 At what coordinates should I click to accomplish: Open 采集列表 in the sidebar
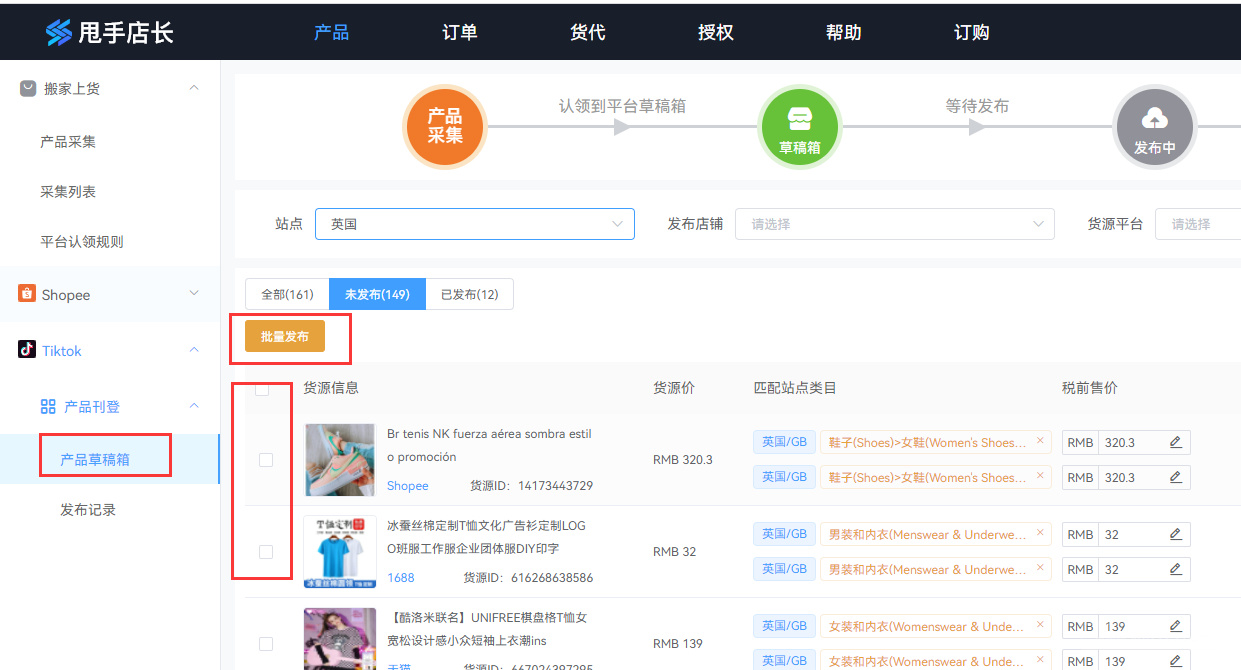[x=68, y=192]
